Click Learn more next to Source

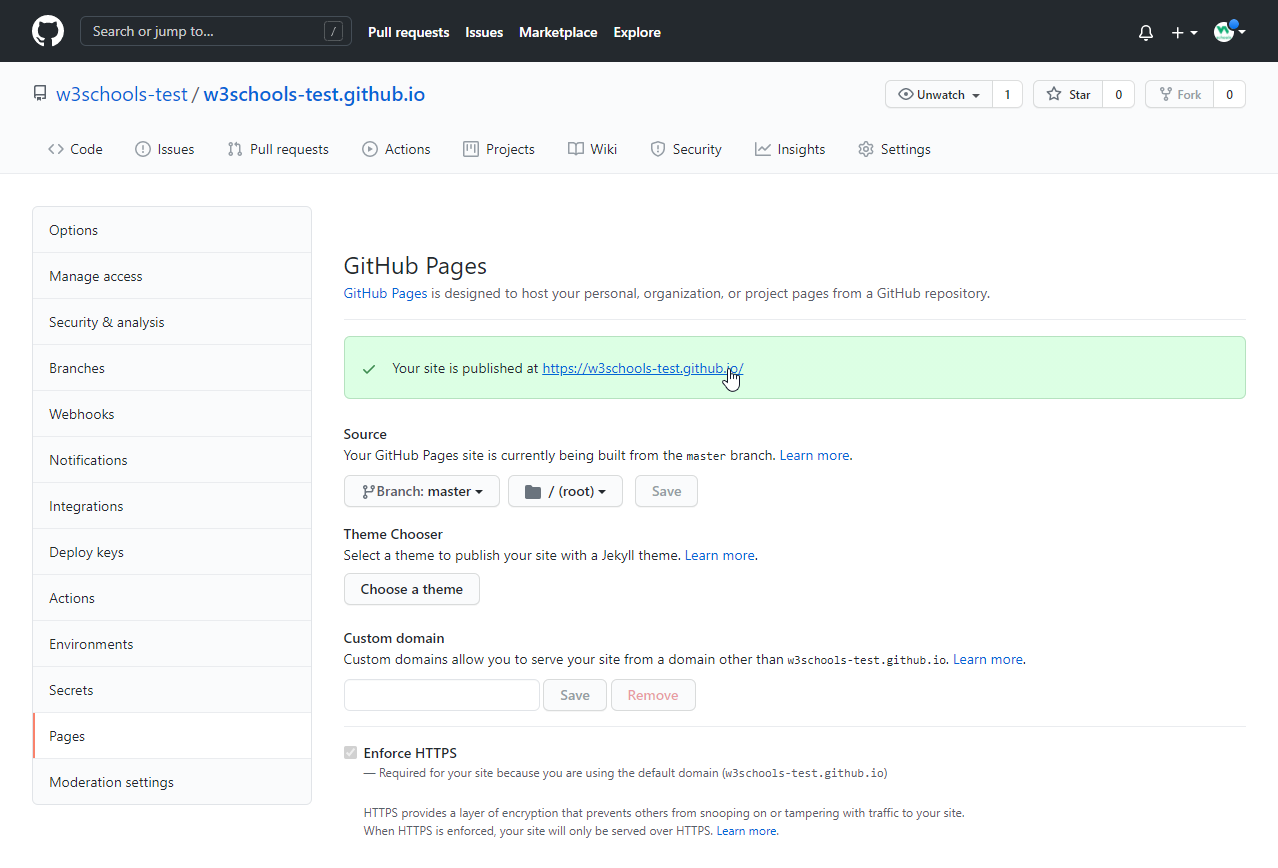click(814, 455)
